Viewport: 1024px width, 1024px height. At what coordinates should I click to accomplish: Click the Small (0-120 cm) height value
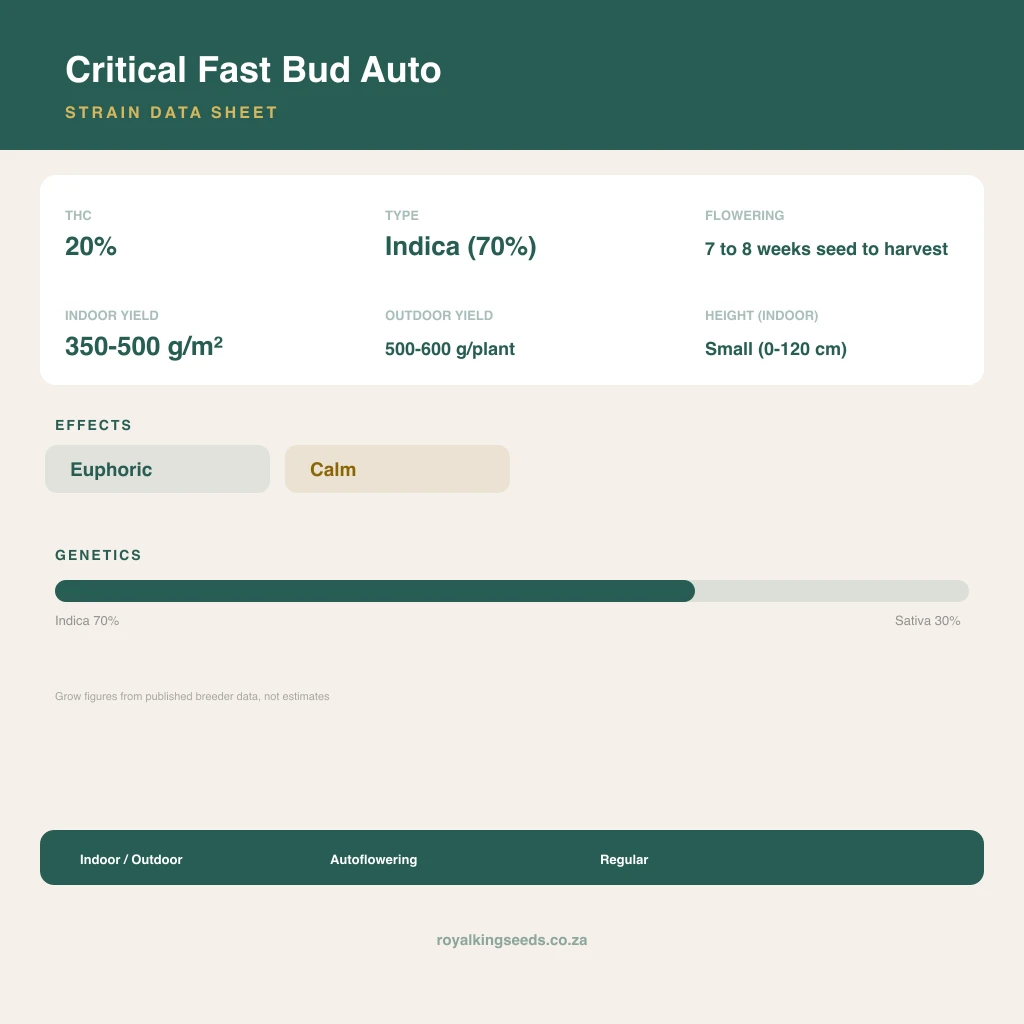[776, 349]
